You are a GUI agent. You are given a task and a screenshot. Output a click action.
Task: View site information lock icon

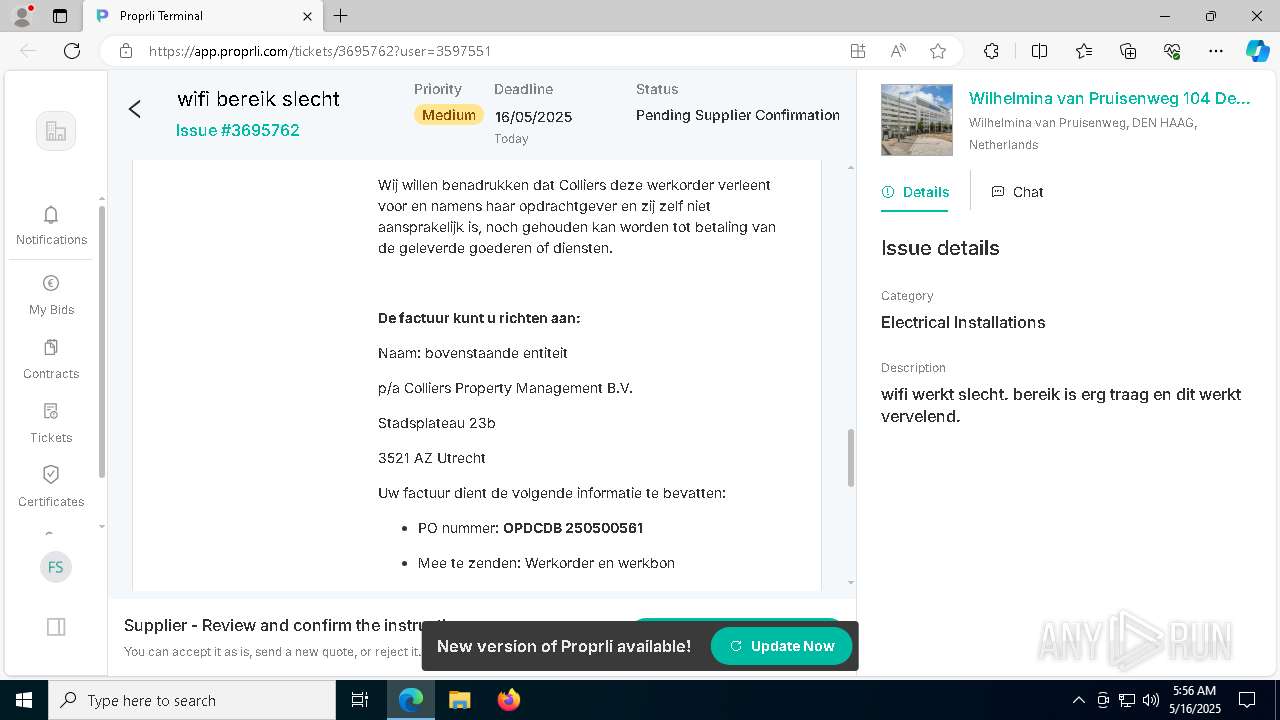pyautogui.click(x=126, y=51)
